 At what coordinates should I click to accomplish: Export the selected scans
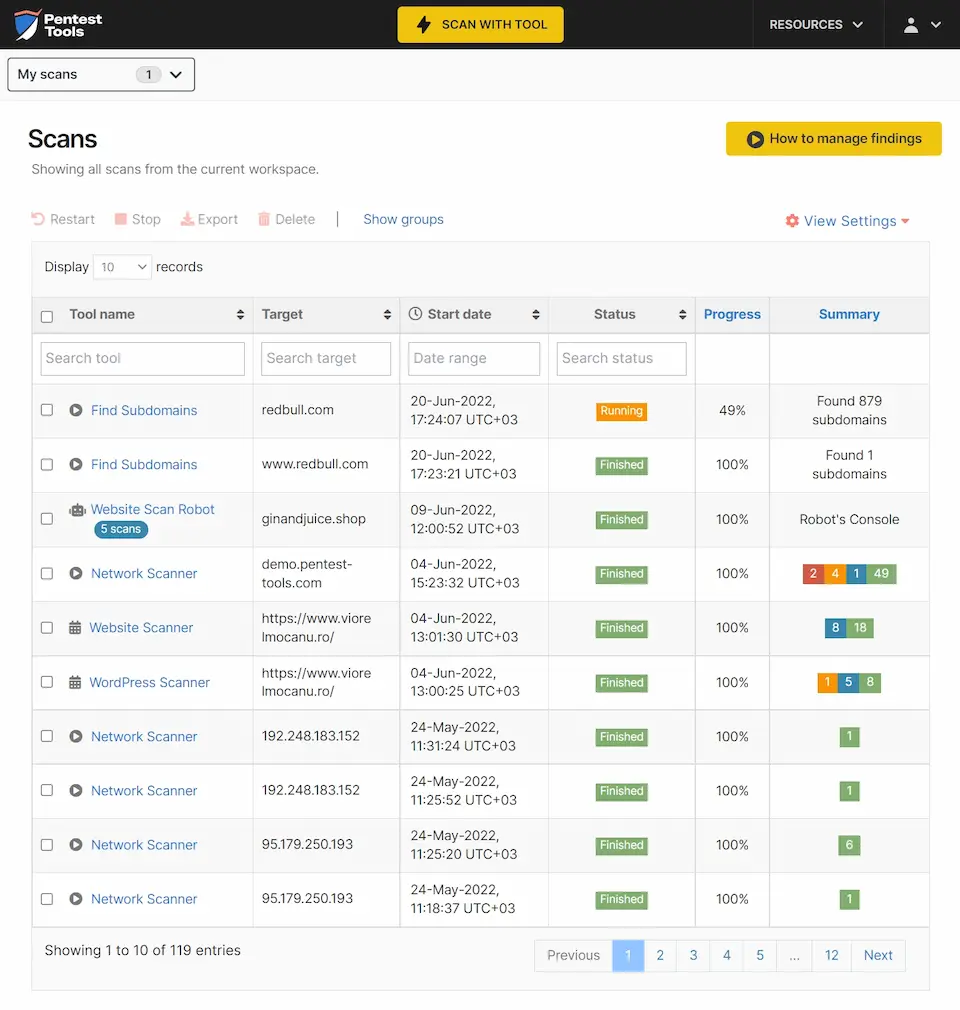(187, 219)
